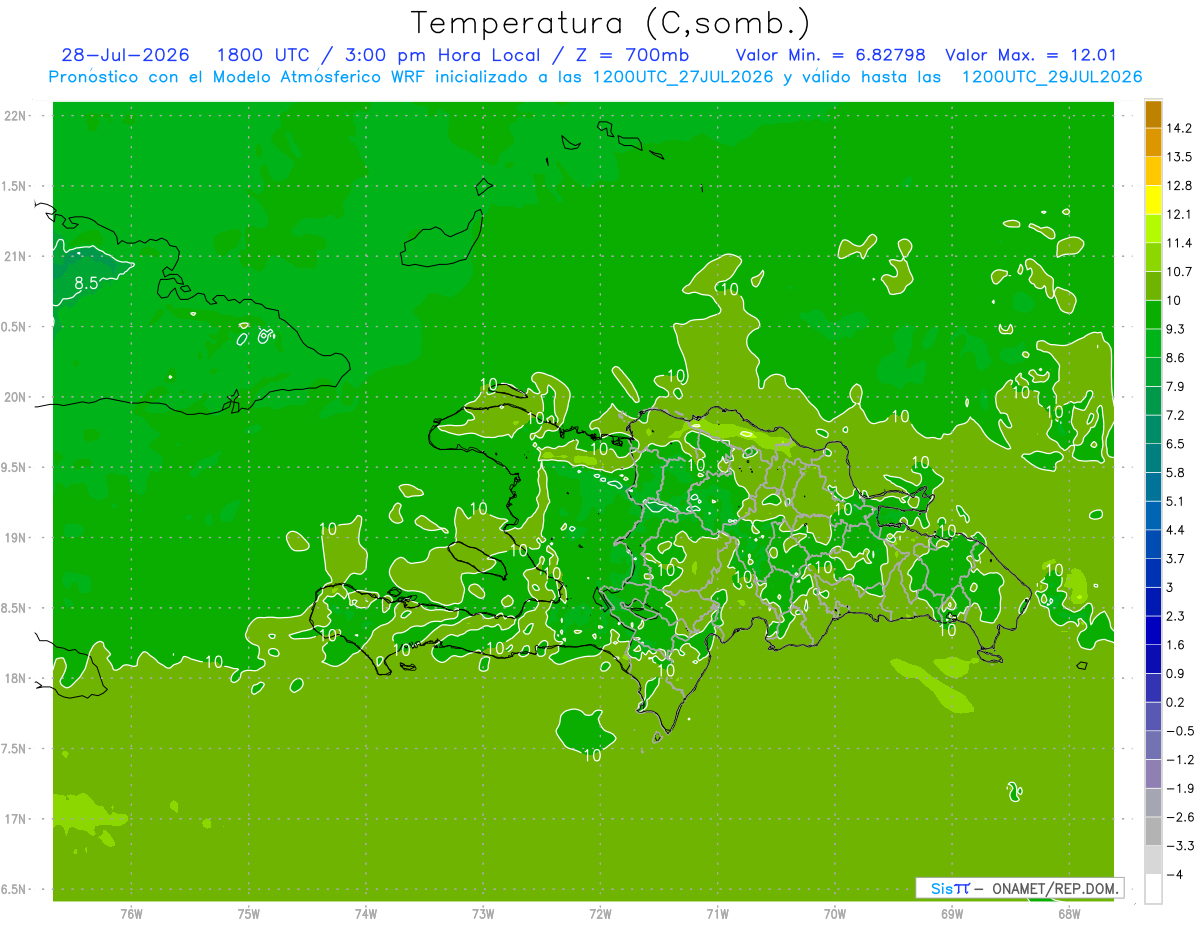Click the "22N" latitude axis label

[15, 116]
